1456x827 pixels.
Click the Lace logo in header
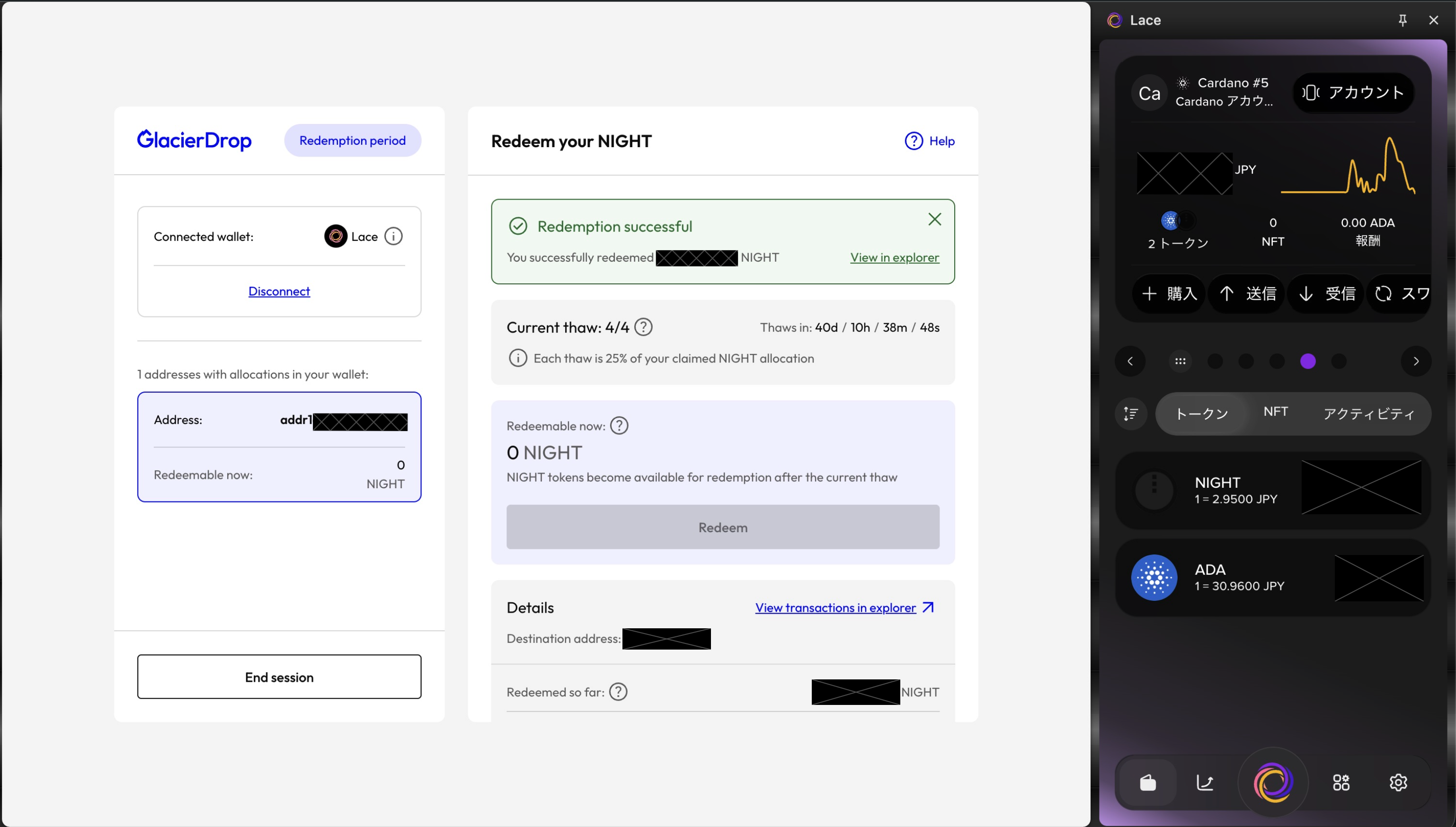click(x=1115, y=20)
